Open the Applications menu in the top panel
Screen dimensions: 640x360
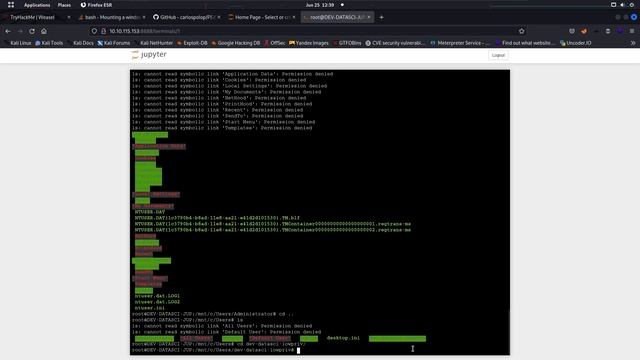click(37, 5)
